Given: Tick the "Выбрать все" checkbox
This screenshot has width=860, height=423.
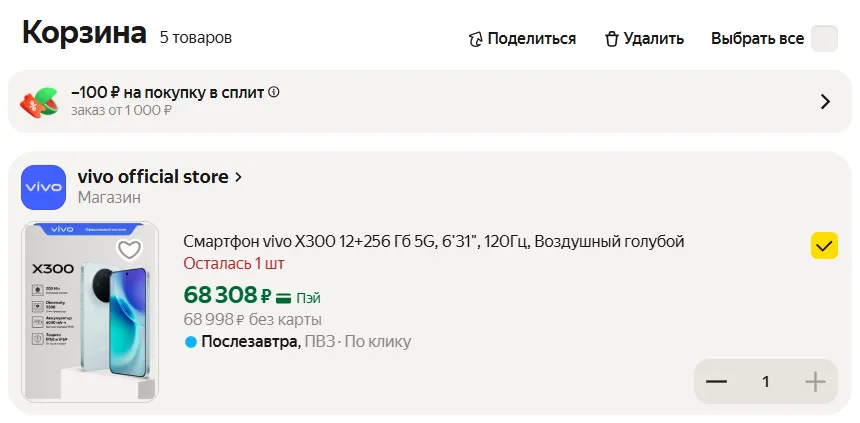Looking at the screenshot, I should tap(824, 39).
